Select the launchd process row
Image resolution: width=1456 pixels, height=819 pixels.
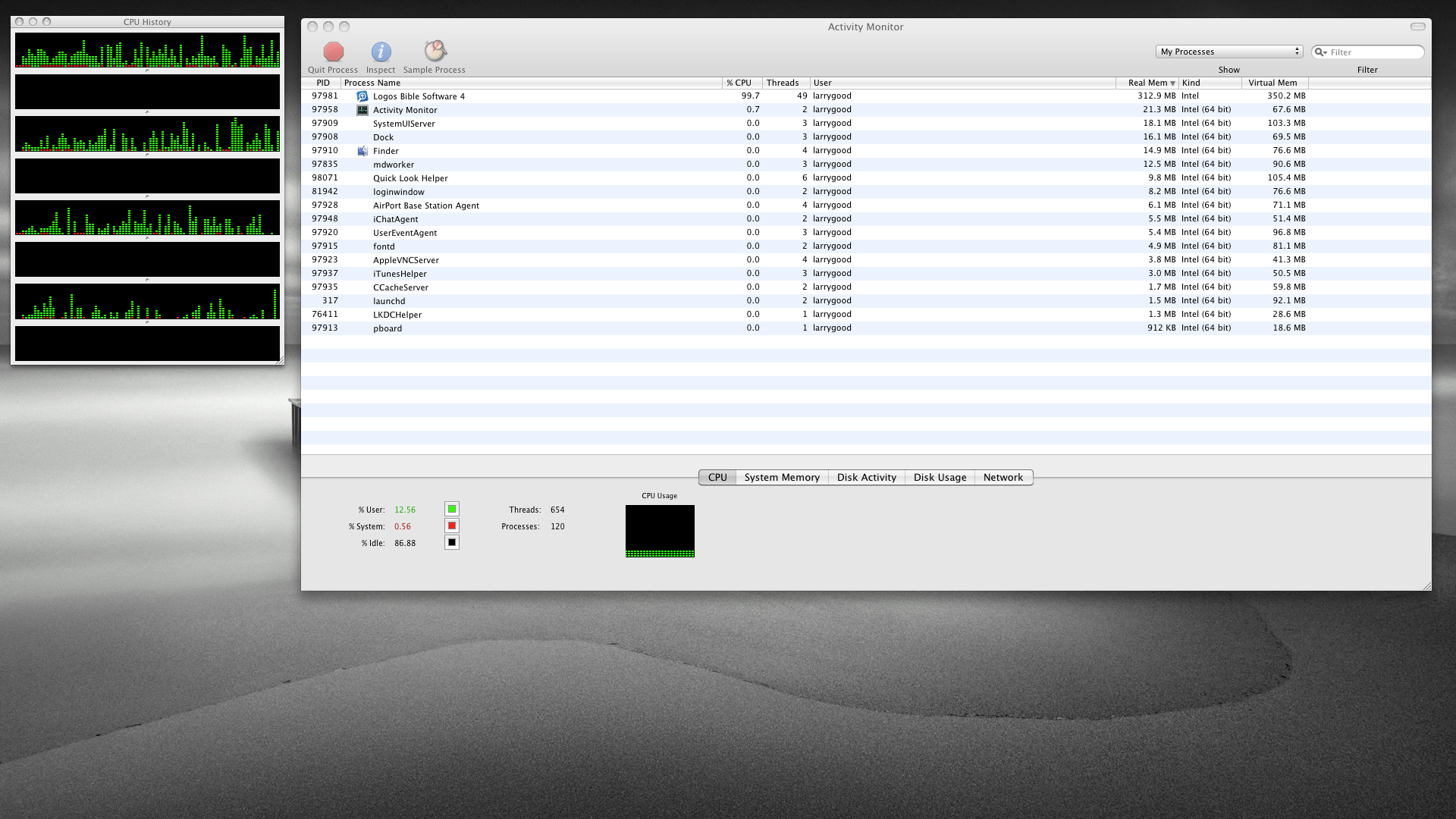[x=866, y=301]
